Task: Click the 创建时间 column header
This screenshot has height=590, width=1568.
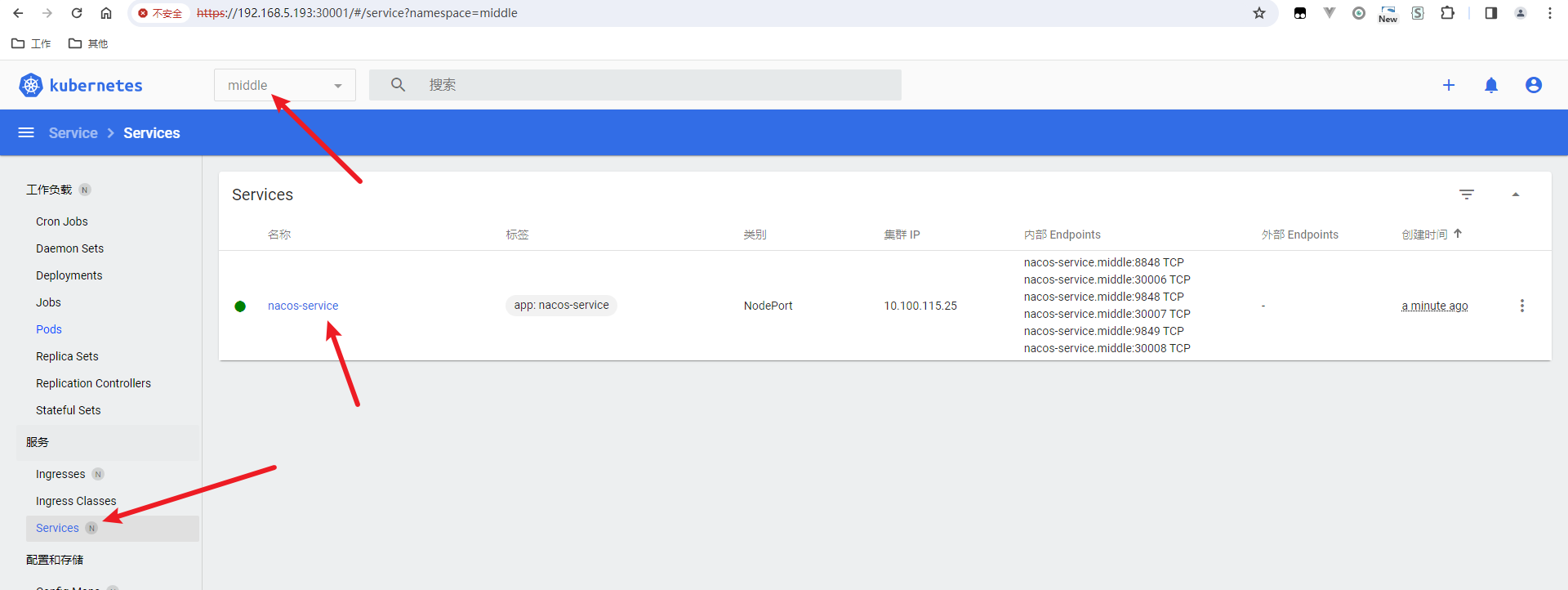Action: click(x=1424, y=235)
